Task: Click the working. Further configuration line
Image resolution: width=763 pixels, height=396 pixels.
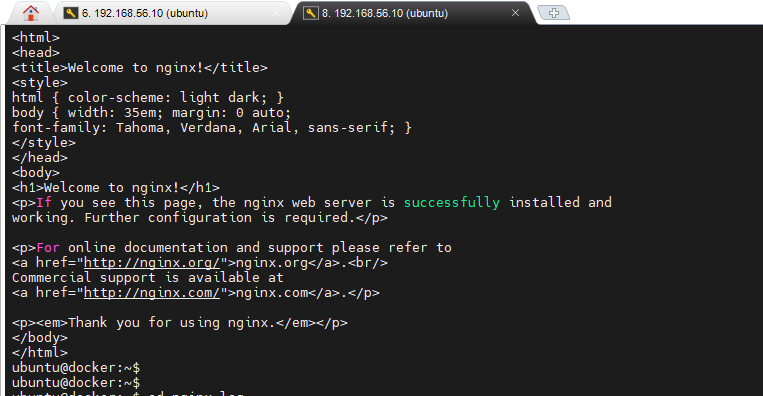Action: [x=200, y=218]
